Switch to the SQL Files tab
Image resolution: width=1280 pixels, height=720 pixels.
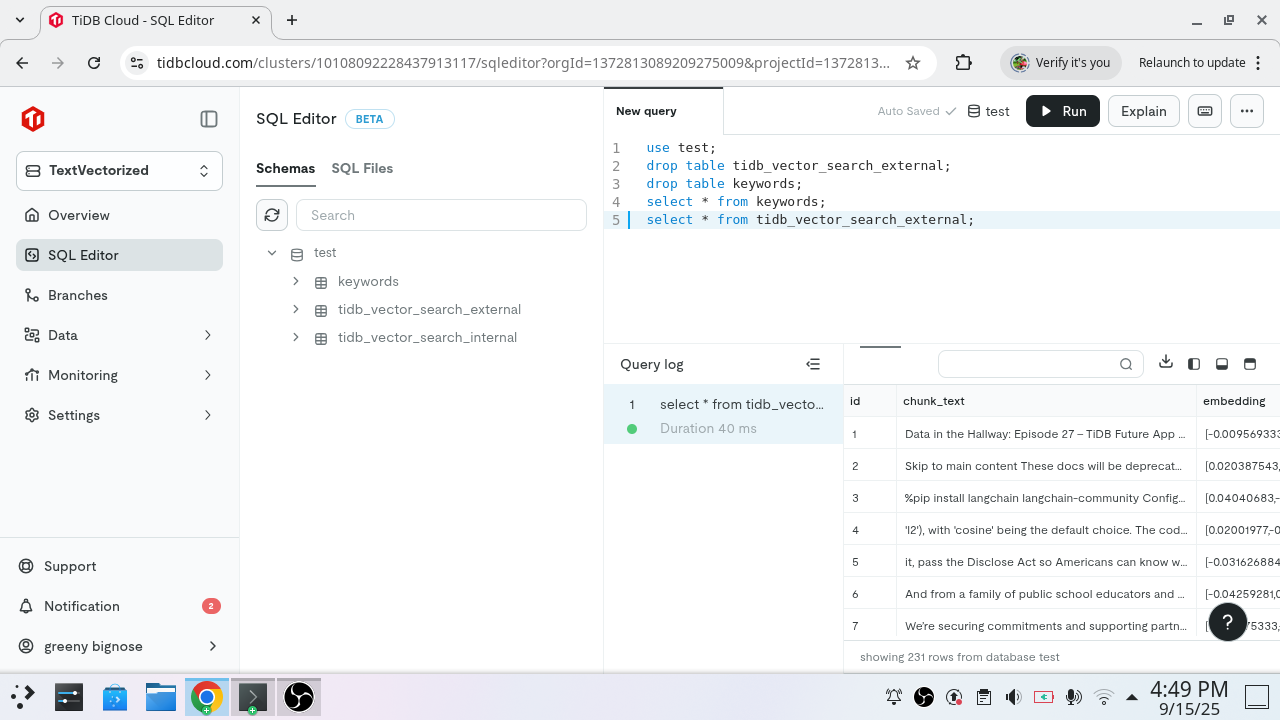[x=362, y=168]
